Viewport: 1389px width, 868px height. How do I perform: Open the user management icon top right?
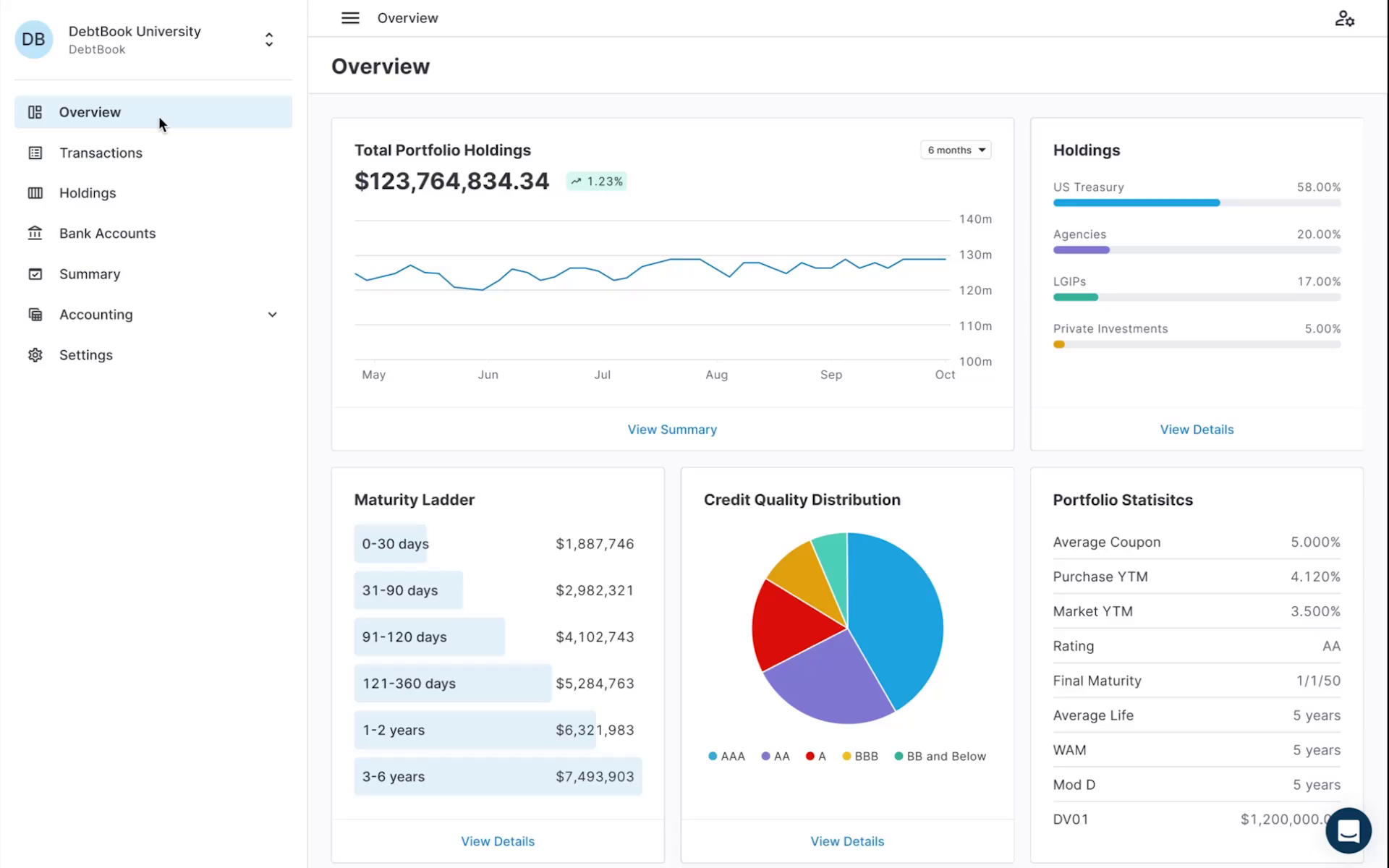1344,18
